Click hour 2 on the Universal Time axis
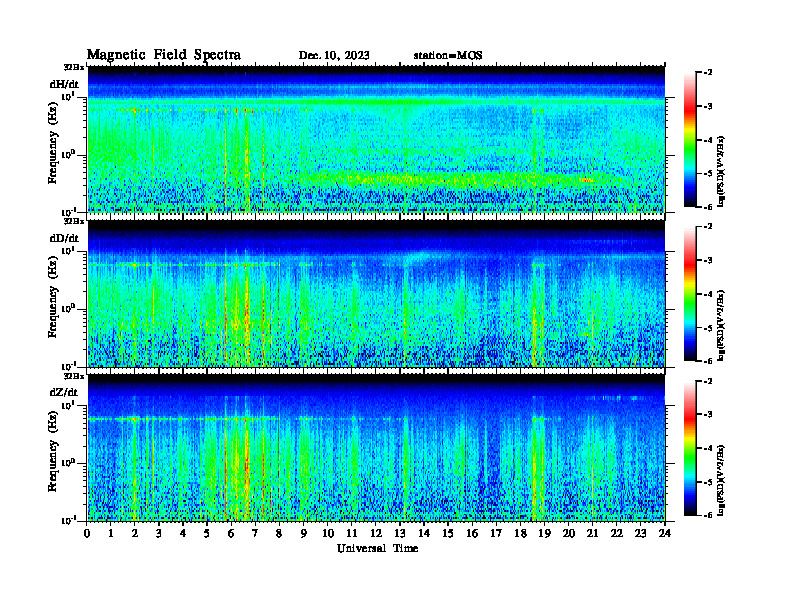 pyautogui.click(x=135, y=534)
